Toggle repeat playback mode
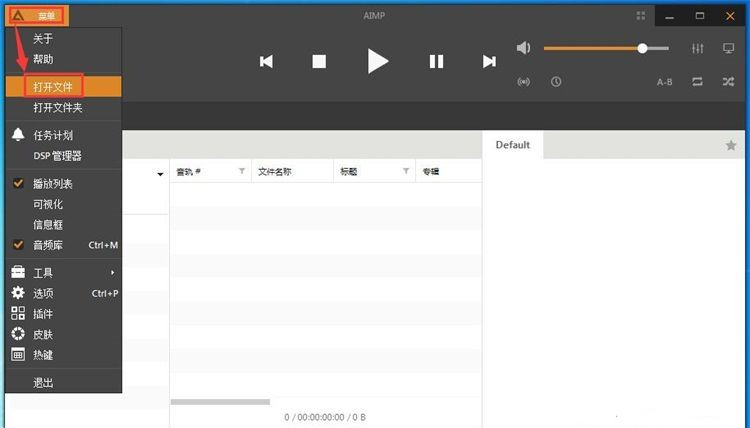750x428 pixels. [697, 82]
